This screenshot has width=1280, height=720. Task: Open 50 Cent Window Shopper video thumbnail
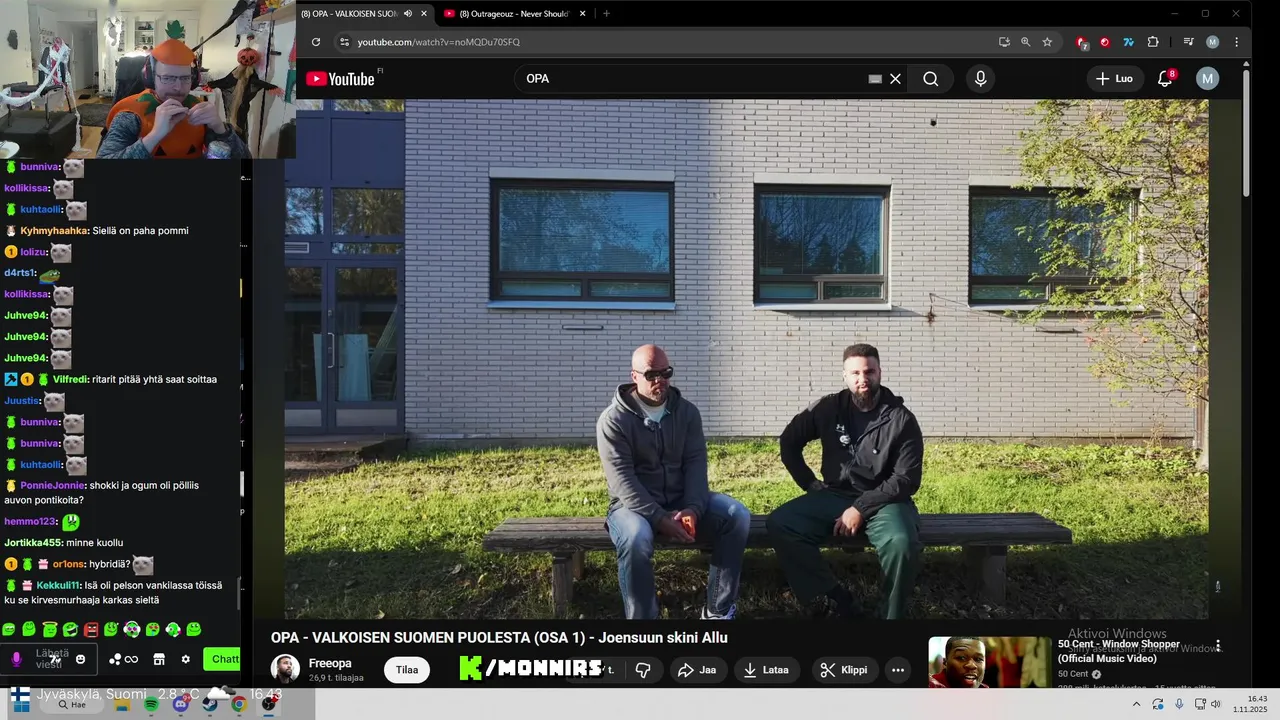coord(989,662)
